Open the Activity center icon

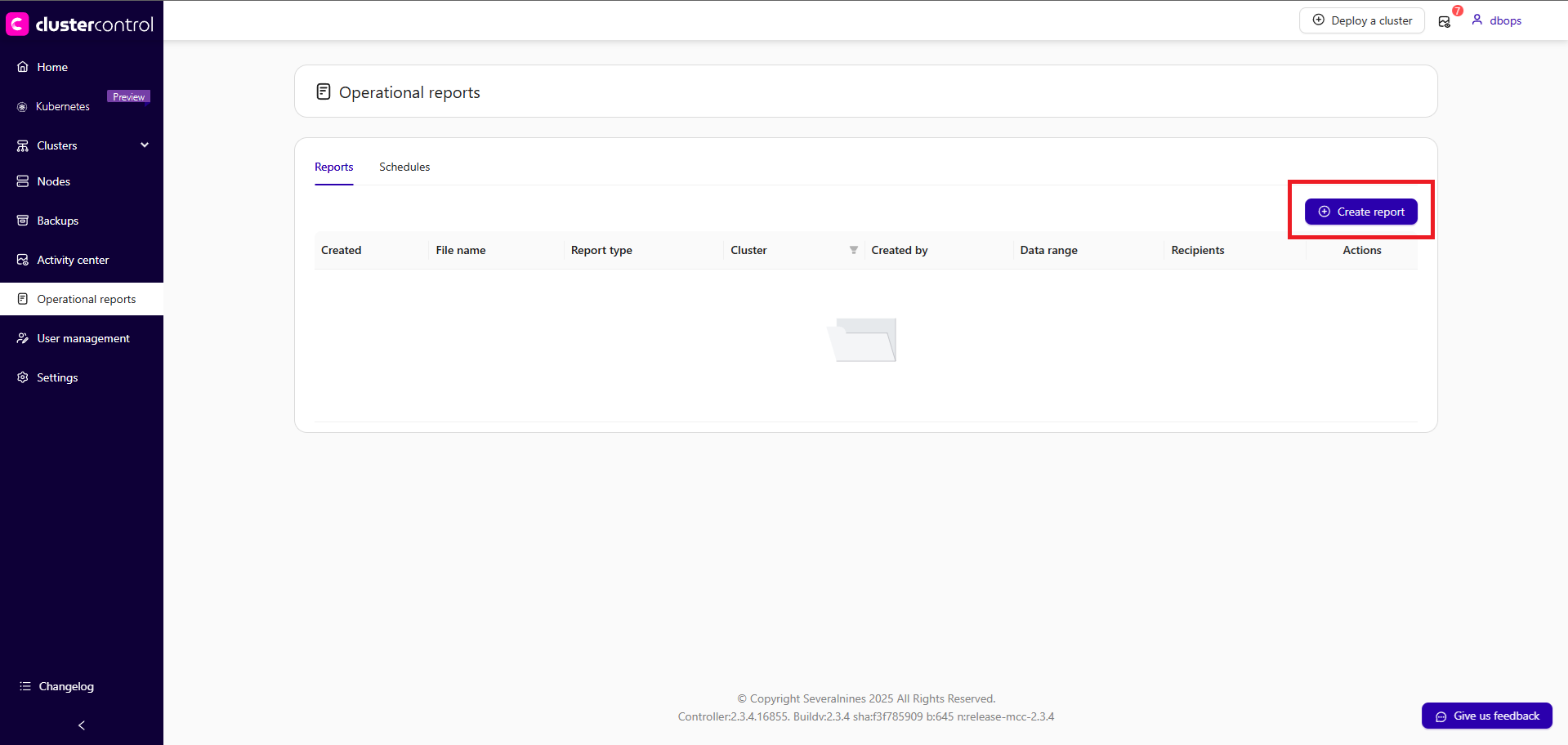pyautogui.click(x=22, y=259)
